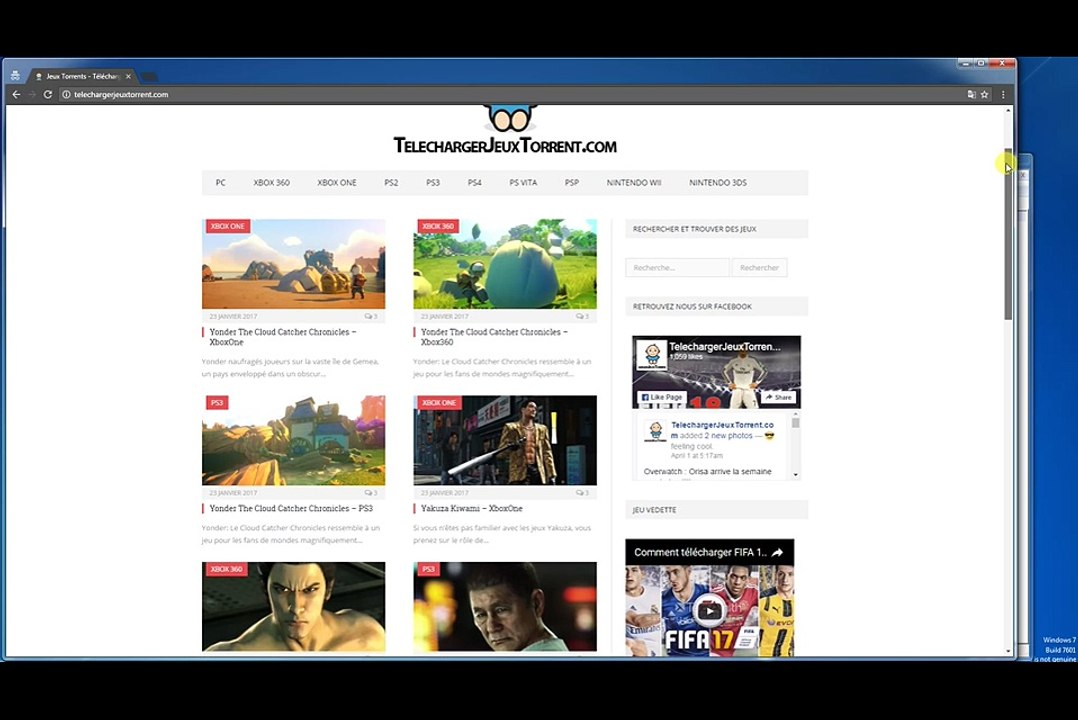Click the Facebook Like Page button
The image size is (1078, 720).
pyautogui.click(x=662, y=397)
